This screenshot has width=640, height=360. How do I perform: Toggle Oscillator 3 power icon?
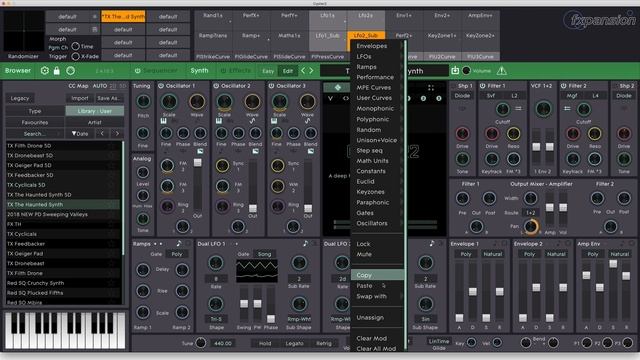pyautogui.click(x=271, y=86)
